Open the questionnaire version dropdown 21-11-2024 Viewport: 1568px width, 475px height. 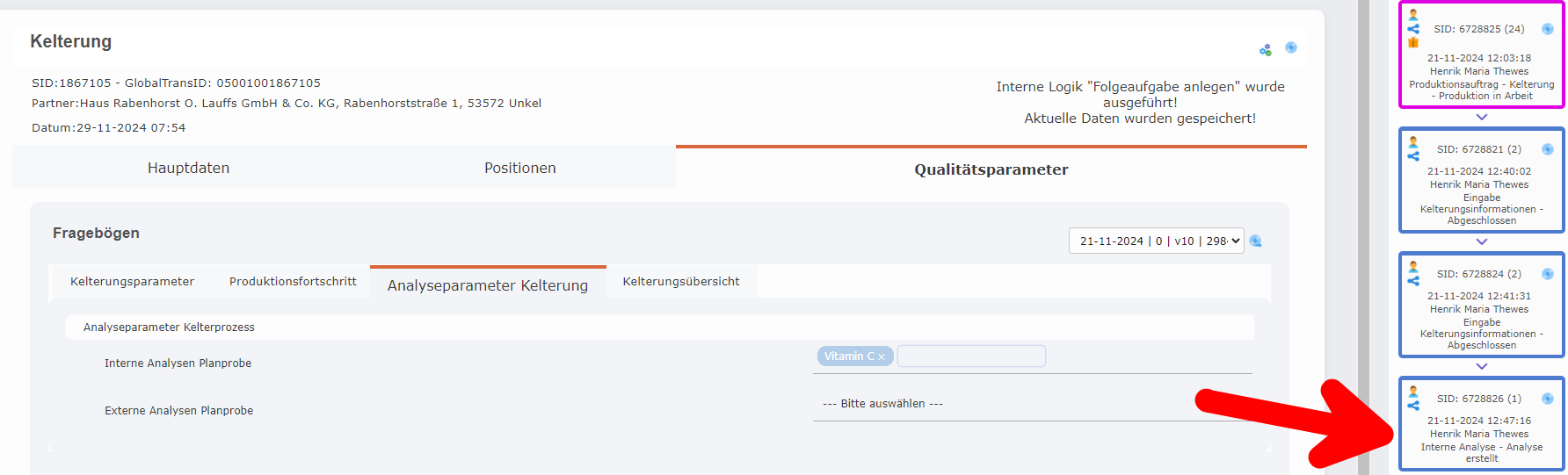point(1156,241)
